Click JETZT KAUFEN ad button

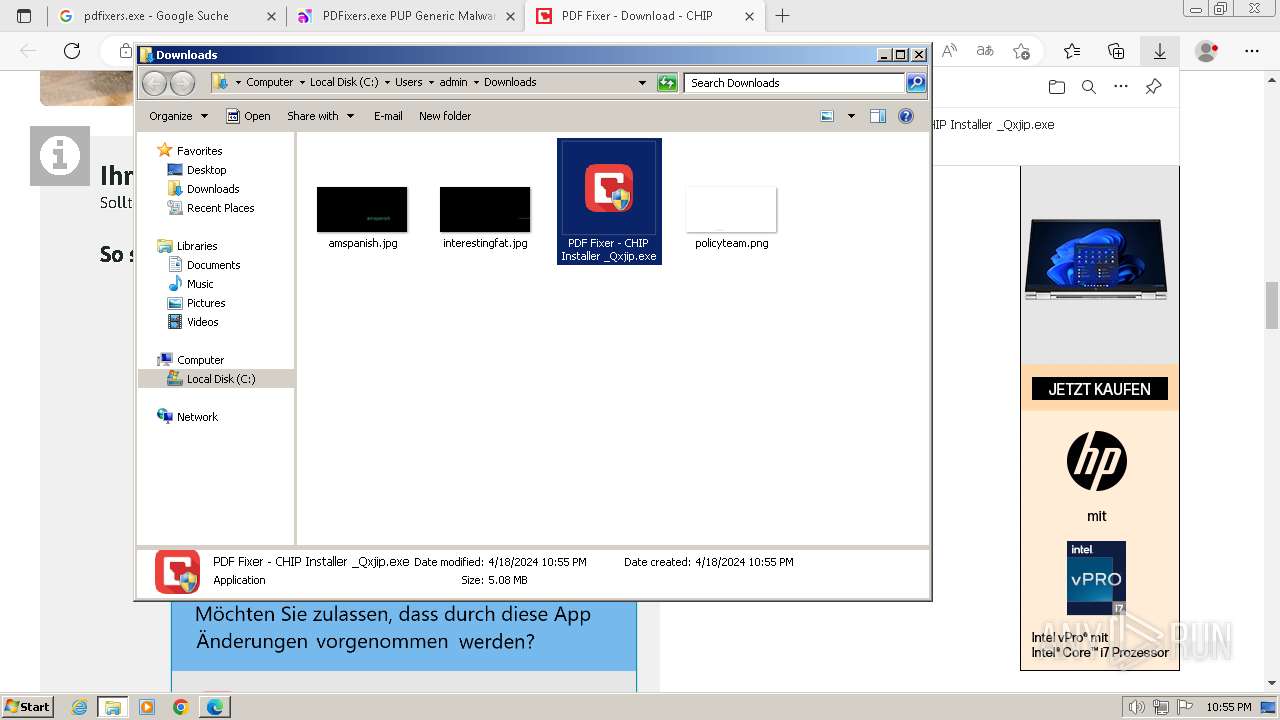[x=1099, y=389]
